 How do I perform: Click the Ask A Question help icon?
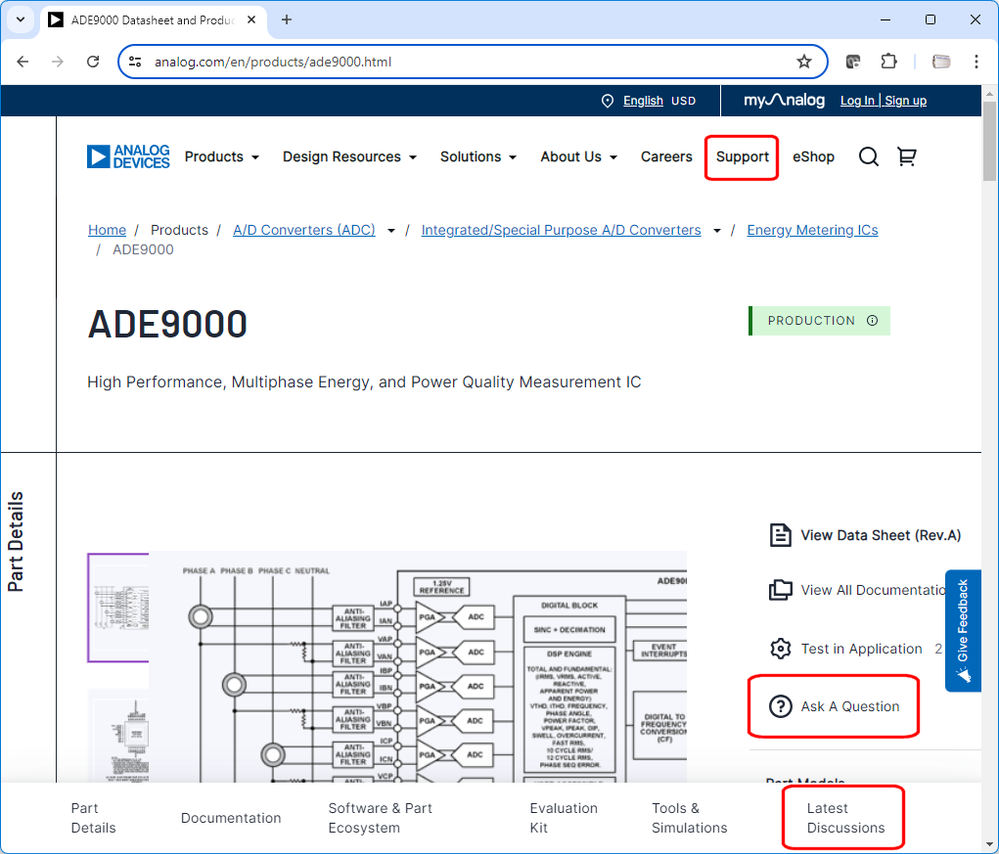pos(780,706)
